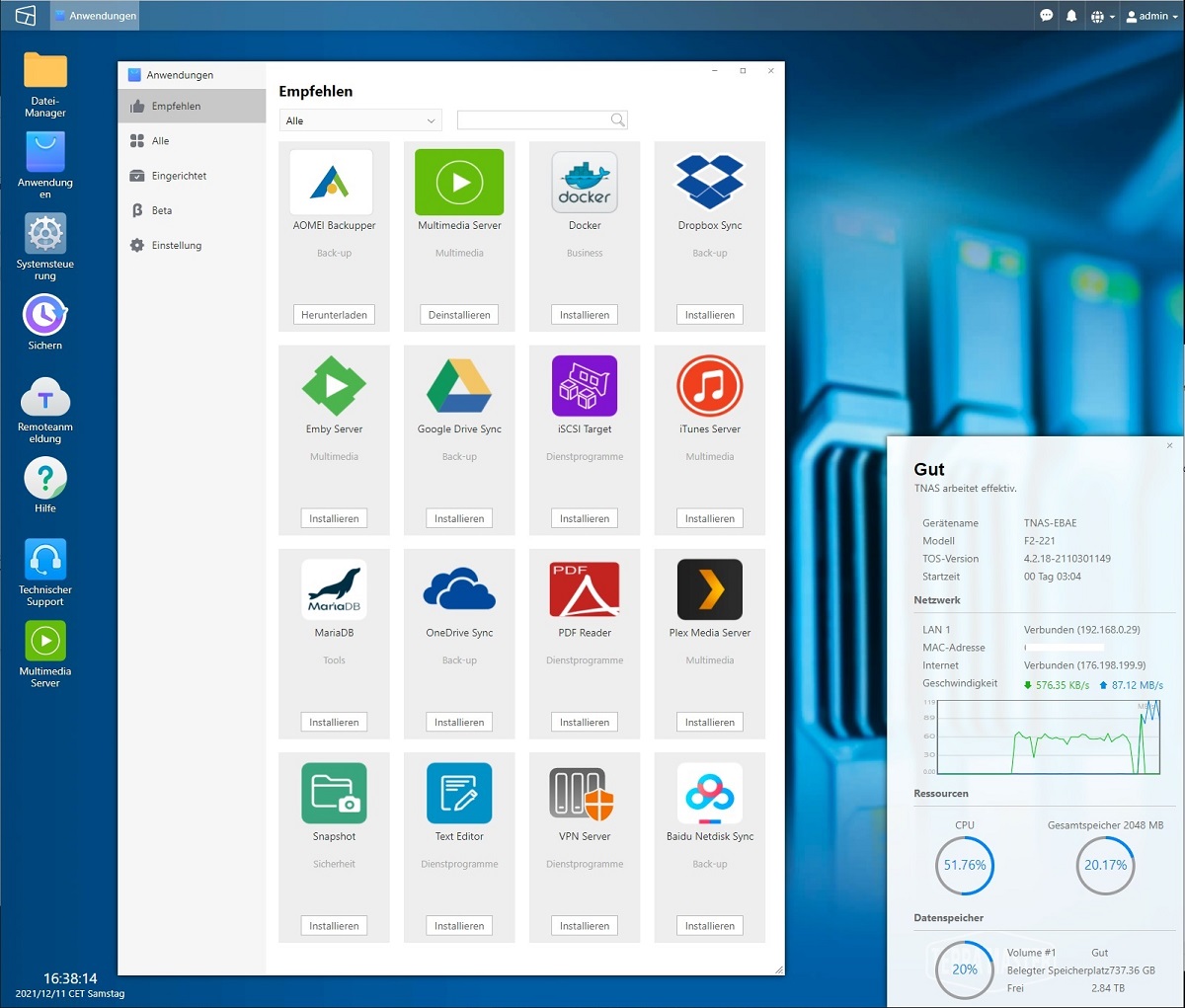This screenshot has height=1008, width=1185.
Task: Click the Gesamtspeicher memory usage gauge
Action: (x=1105, y=865)
